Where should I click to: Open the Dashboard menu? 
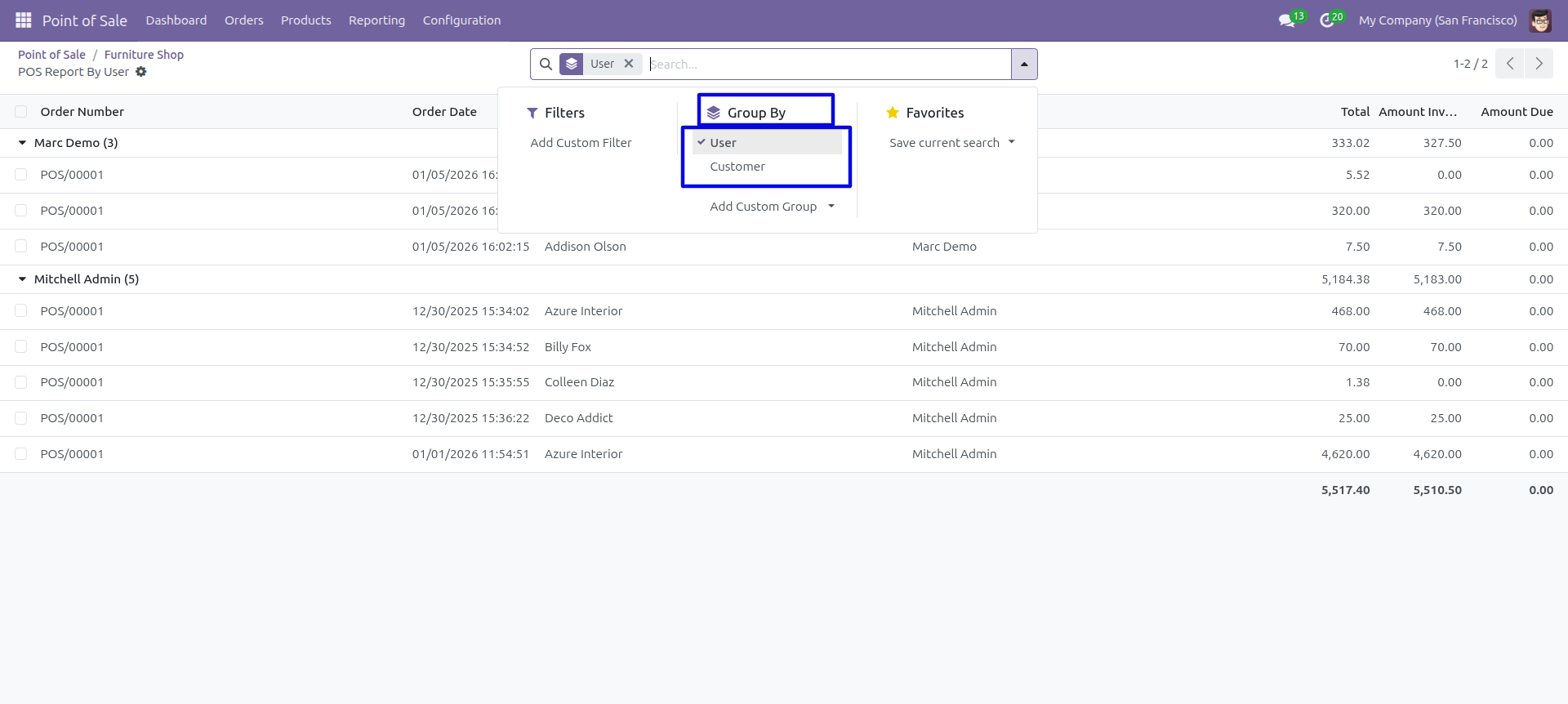176,20
